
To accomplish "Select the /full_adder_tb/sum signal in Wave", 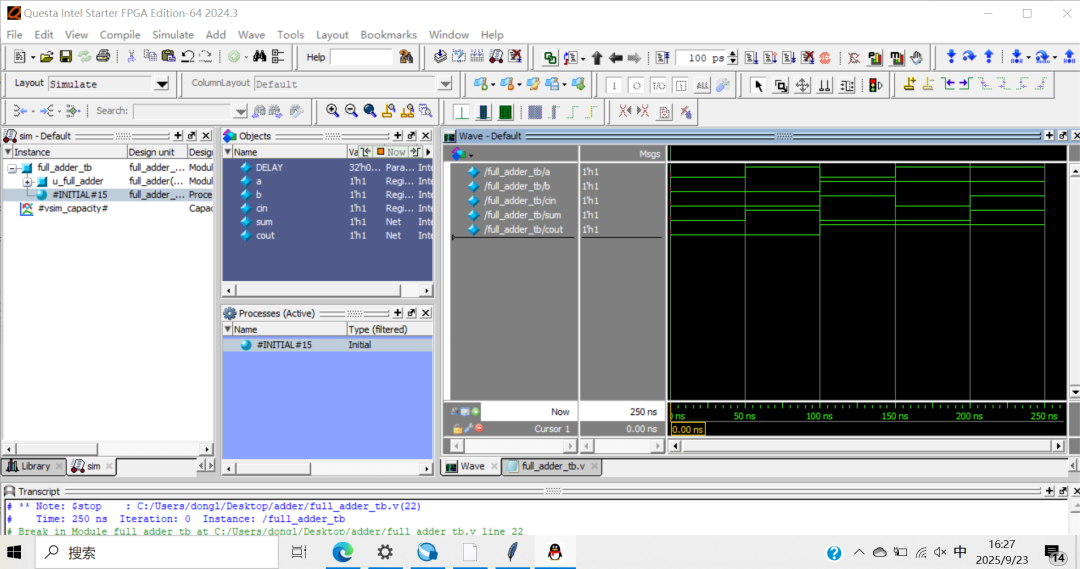I will click(x=523, y=215).
